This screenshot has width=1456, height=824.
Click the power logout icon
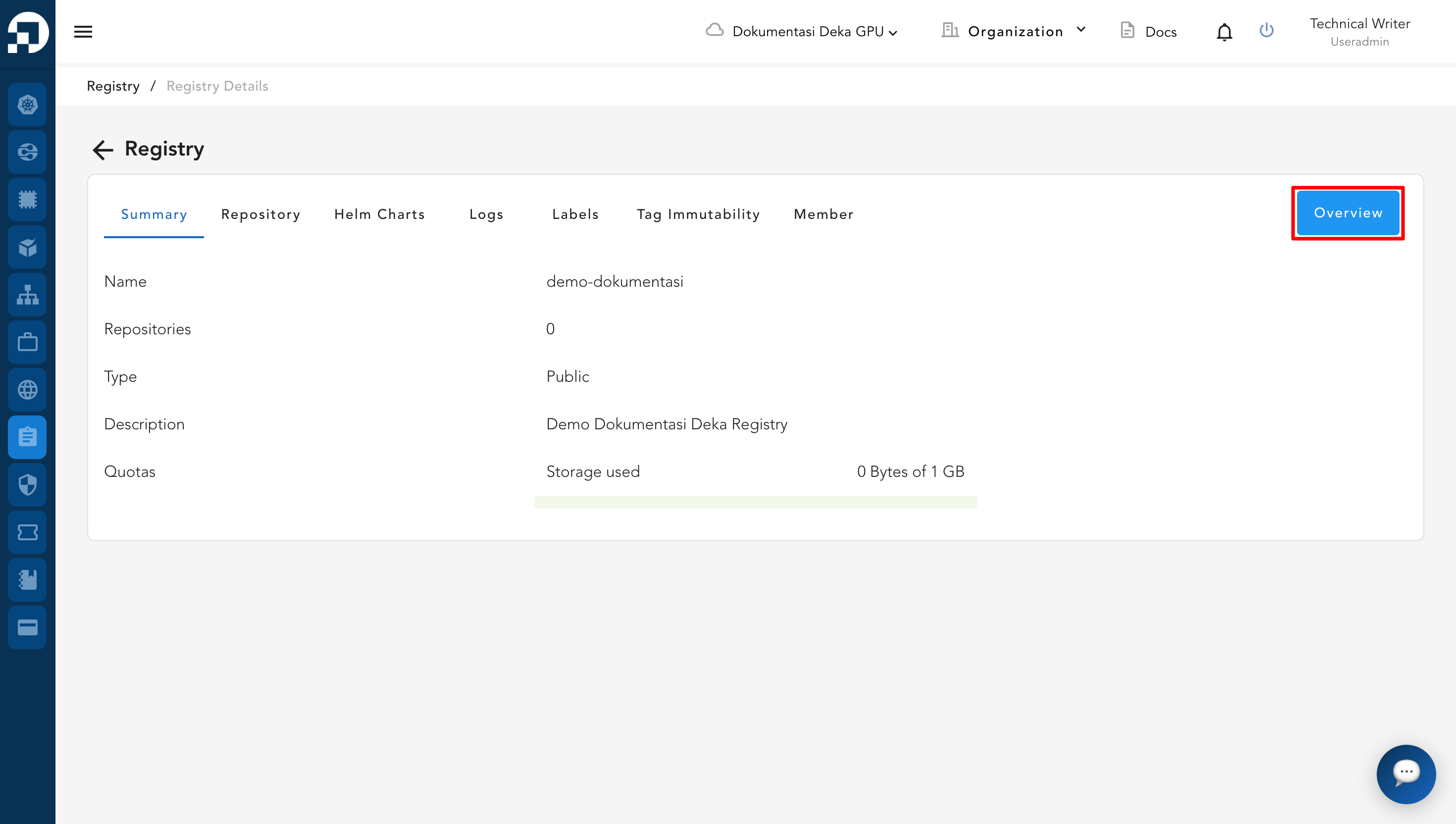(x=1266, y=31)
